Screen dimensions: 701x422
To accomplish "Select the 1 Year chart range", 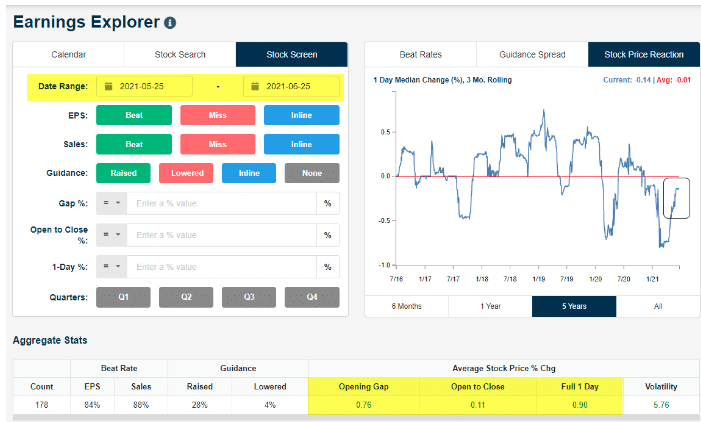I will click(490, 306).
